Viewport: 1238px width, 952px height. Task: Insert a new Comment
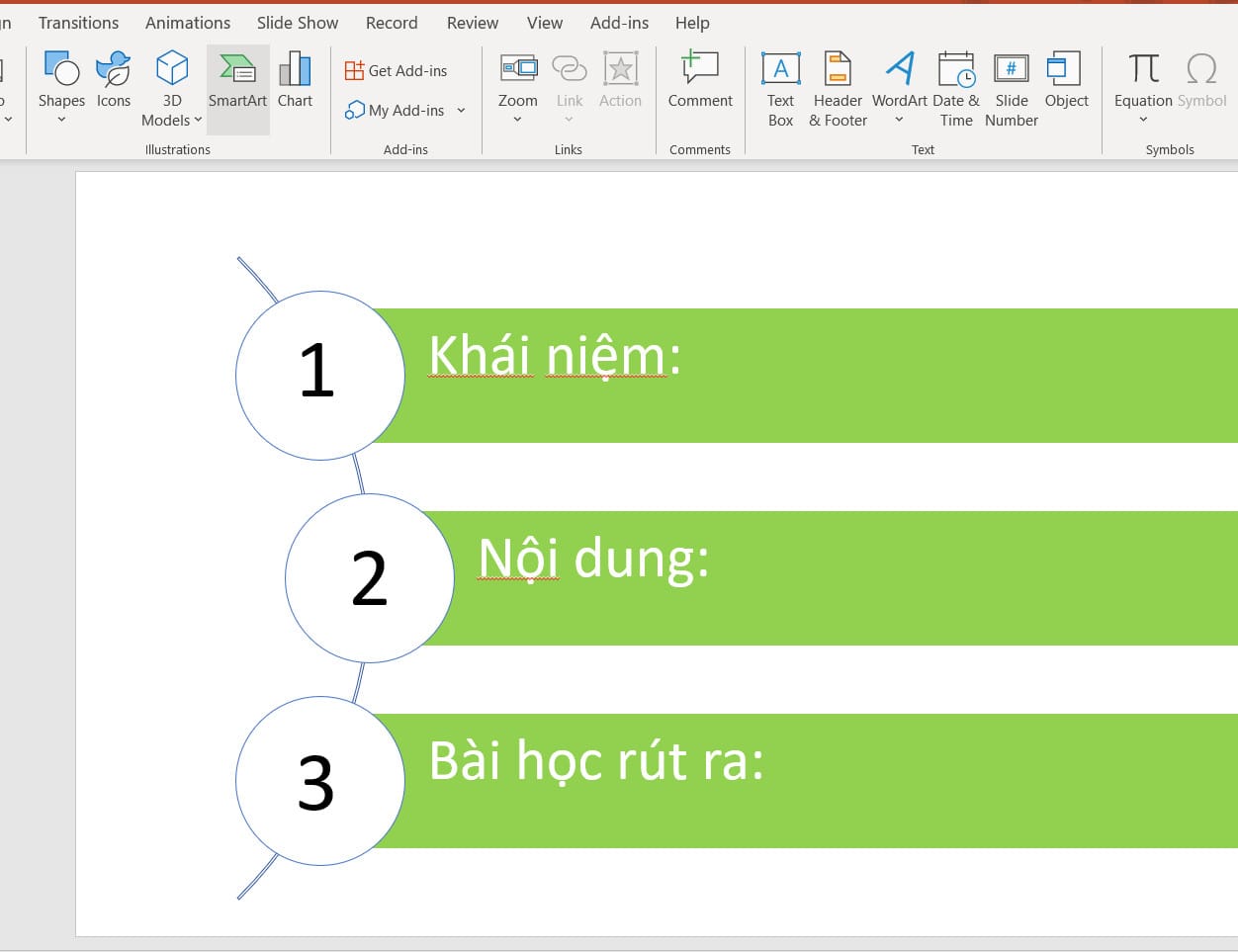[700, 79]
